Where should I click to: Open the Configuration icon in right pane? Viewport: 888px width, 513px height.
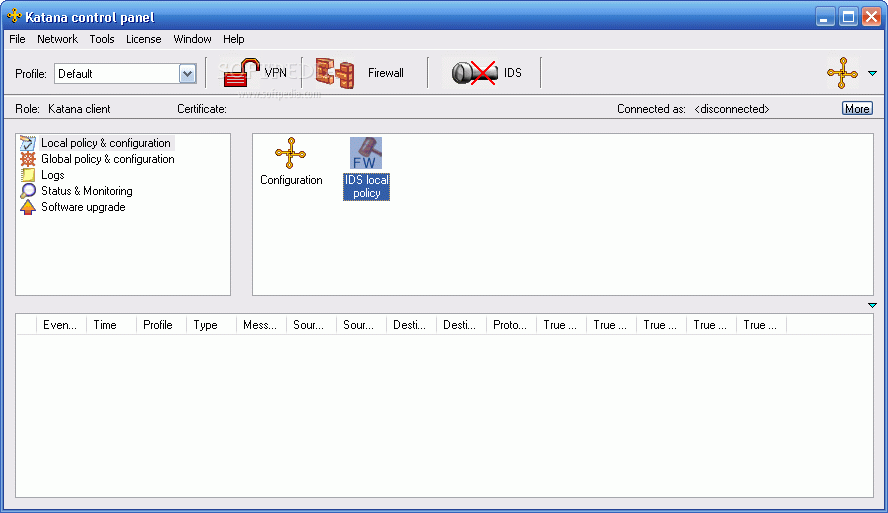point(291,153)
